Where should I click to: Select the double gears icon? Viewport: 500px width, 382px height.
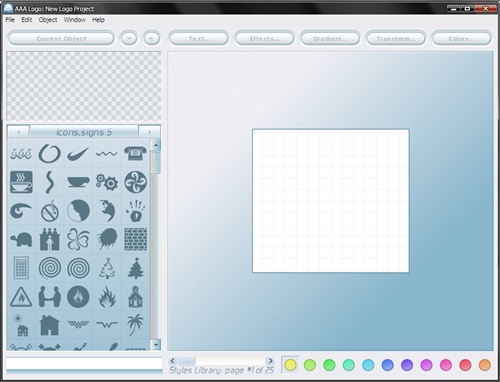pos(107,182)
